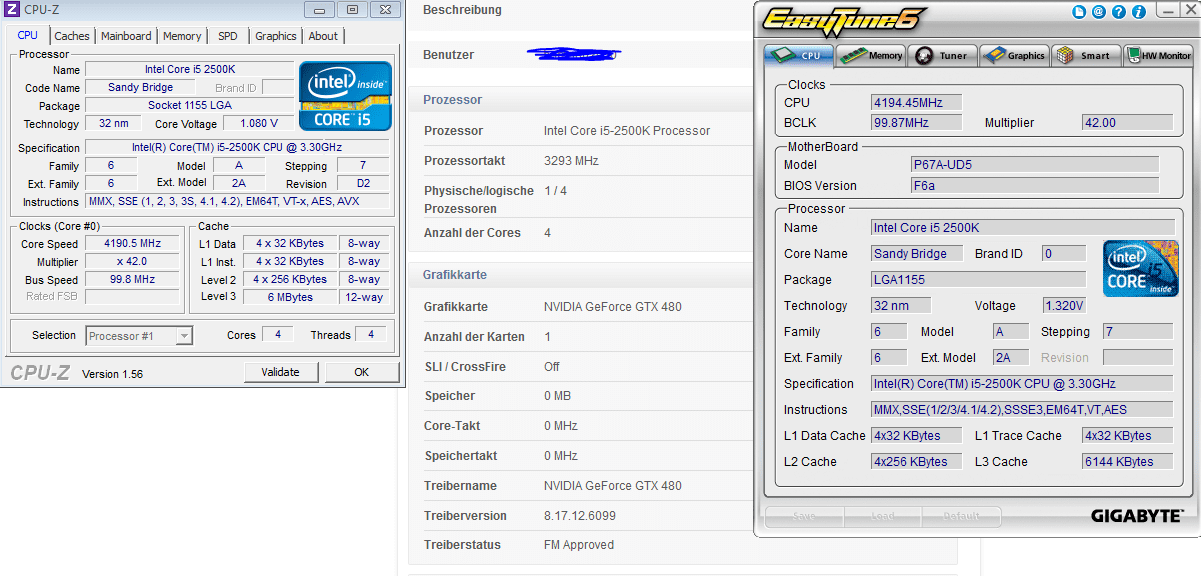
Task: Switch to the HW Monitor tab in EasyTune6
Action: pos(1159,56)
